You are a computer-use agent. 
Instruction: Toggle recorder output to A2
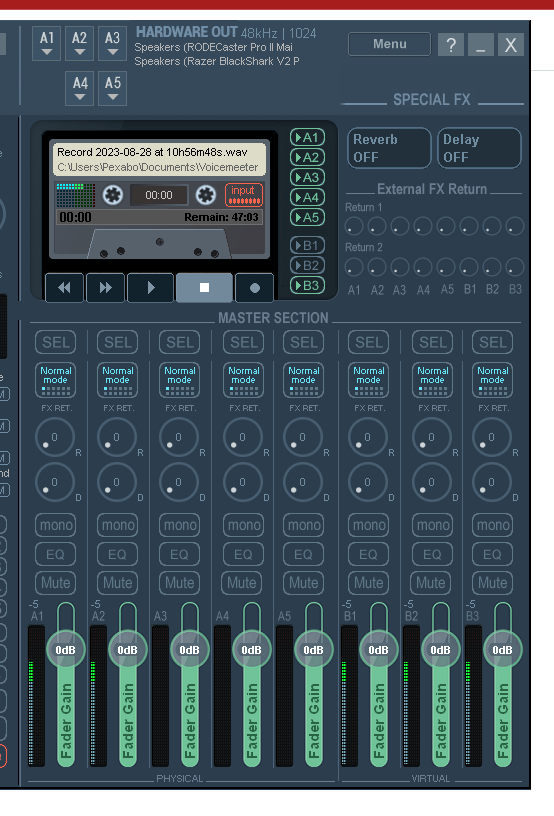point(307,157)
